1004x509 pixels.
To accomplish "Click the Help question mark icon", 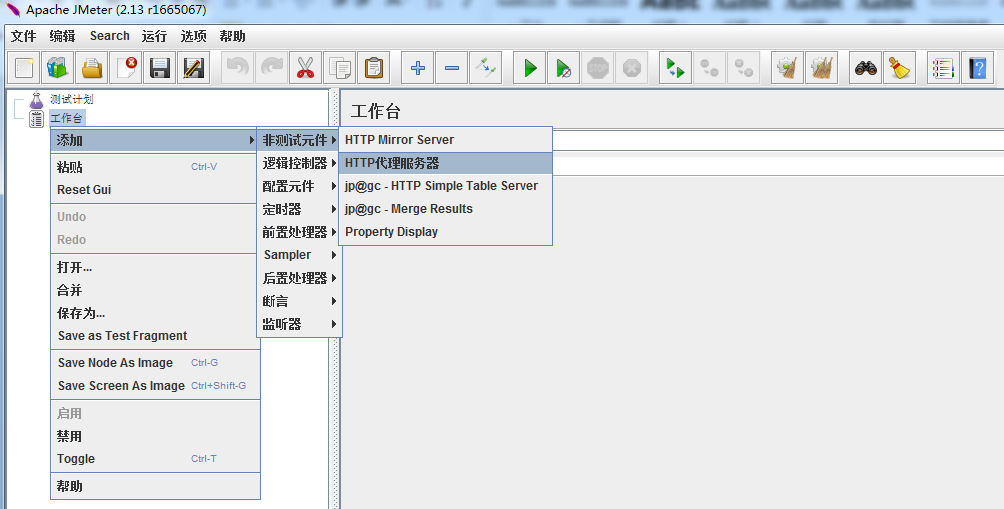I will tap(978, 68).
